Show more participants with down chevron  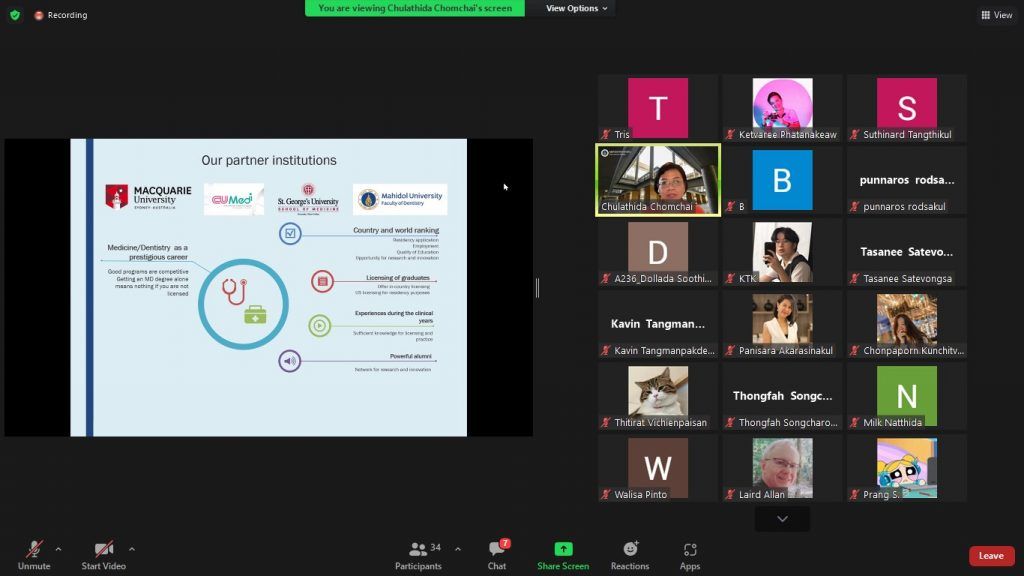(x=782, y=519)
